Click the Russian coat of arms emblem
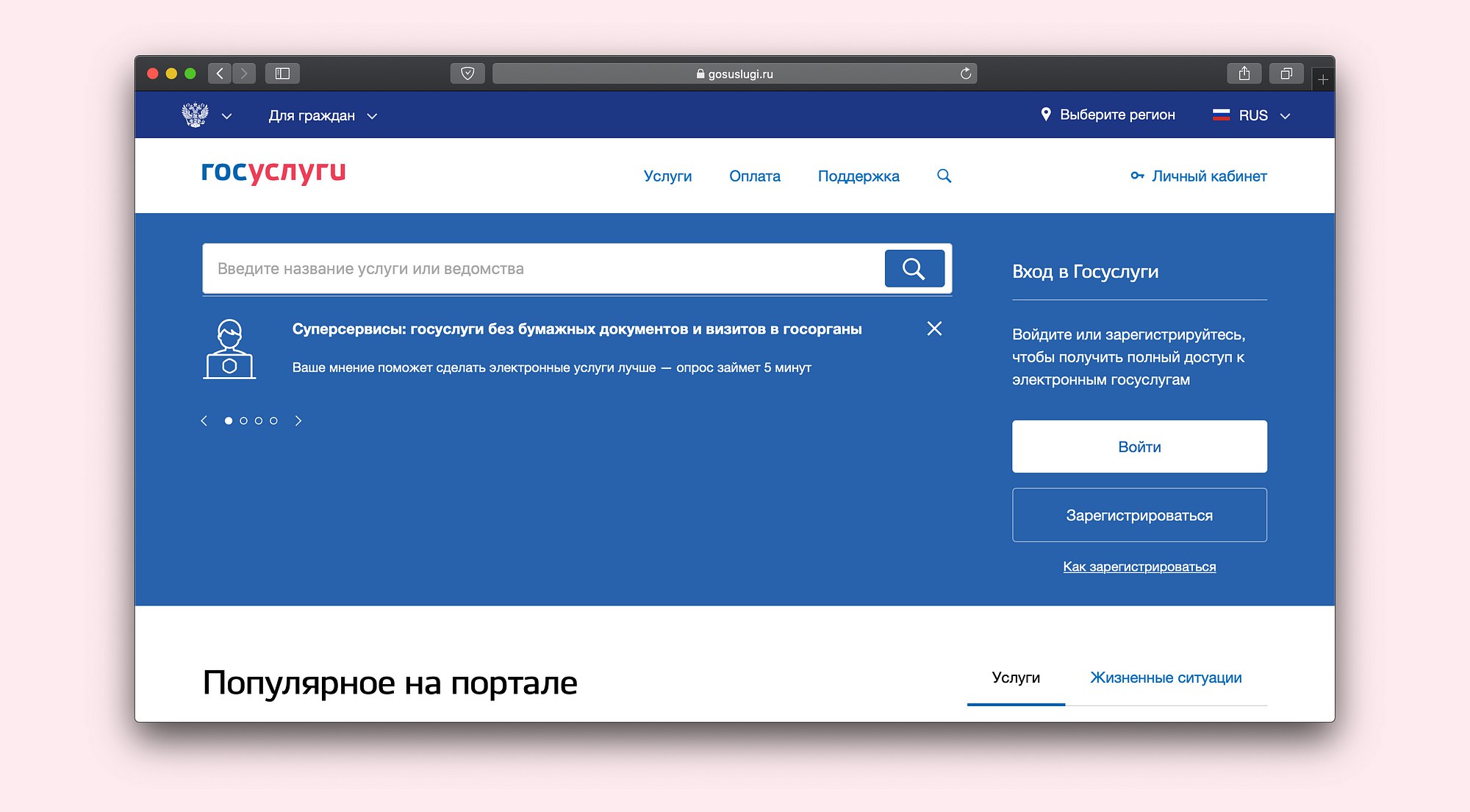This screenshot has height=812, width=1470. coord(195,115)
